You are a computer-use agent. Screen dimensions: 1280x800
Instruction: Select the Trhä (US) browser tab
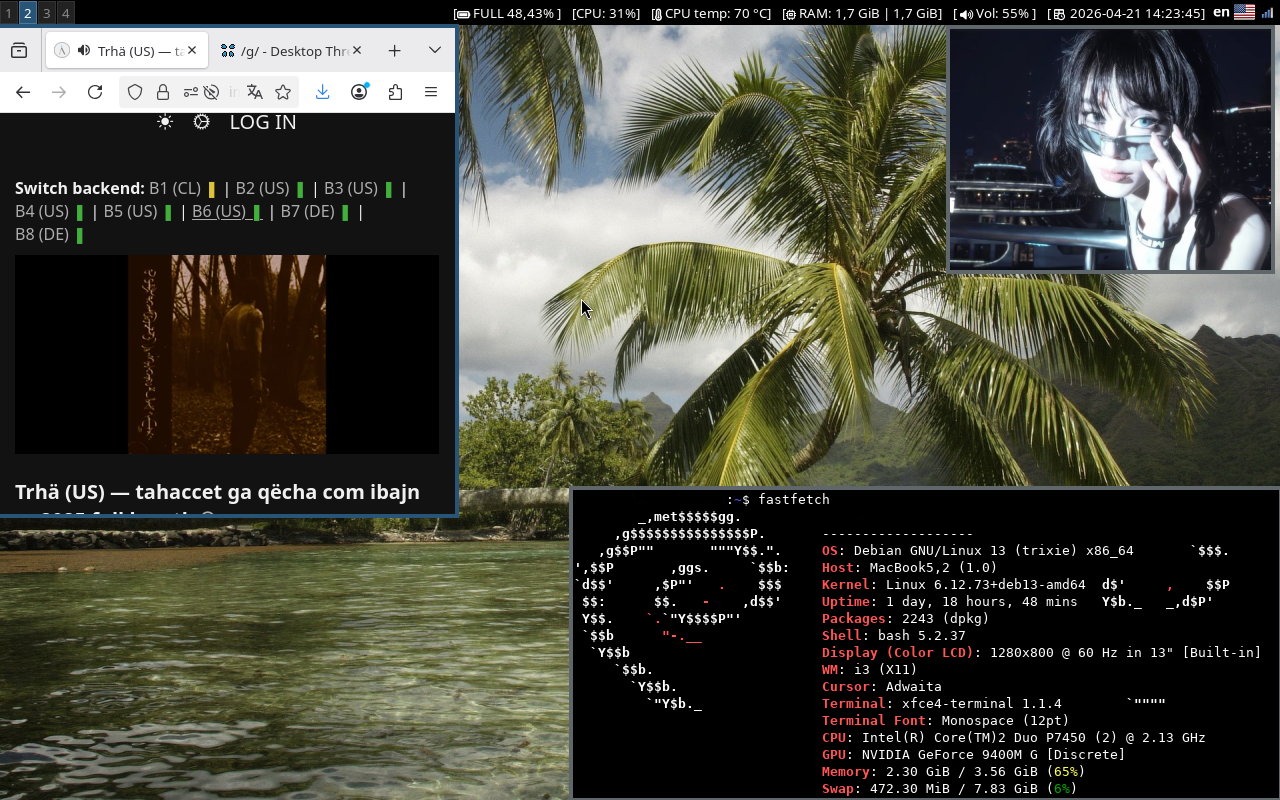click(126, 51)
